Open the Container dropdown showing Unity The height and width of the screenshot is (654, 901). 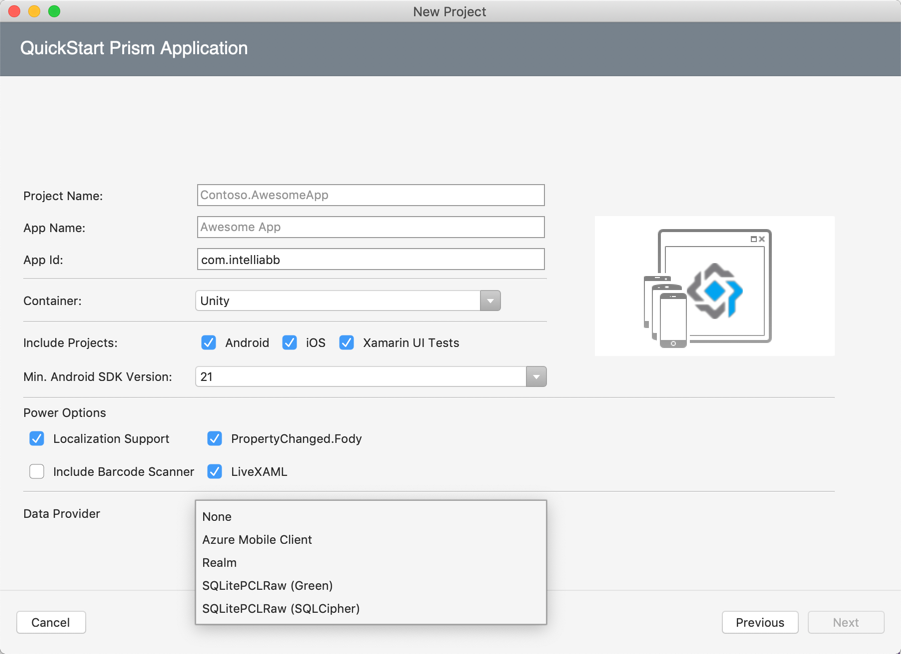click(348, 301)
